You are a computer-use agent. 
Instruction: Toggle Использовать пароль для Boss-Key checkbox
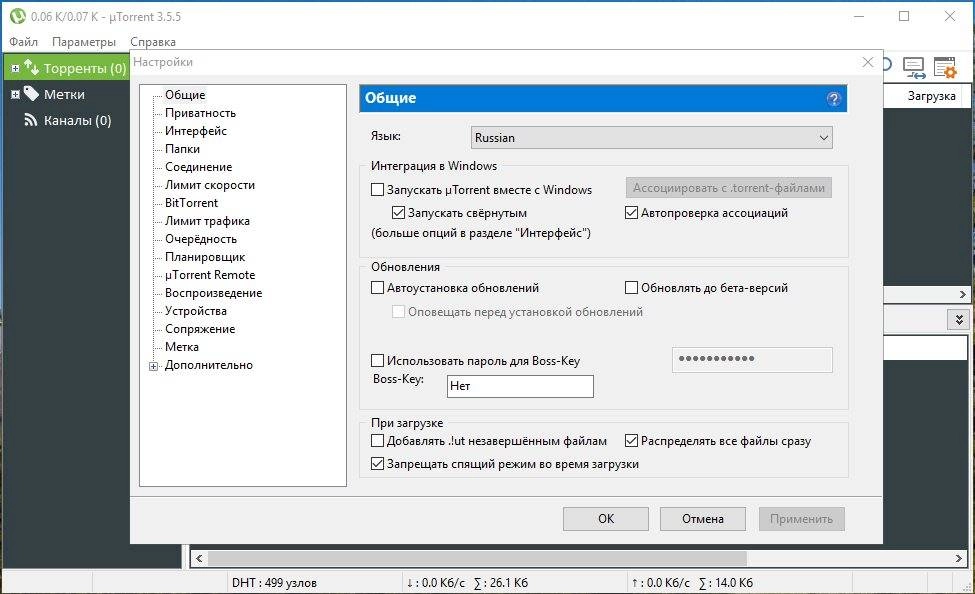click(377, 360)
